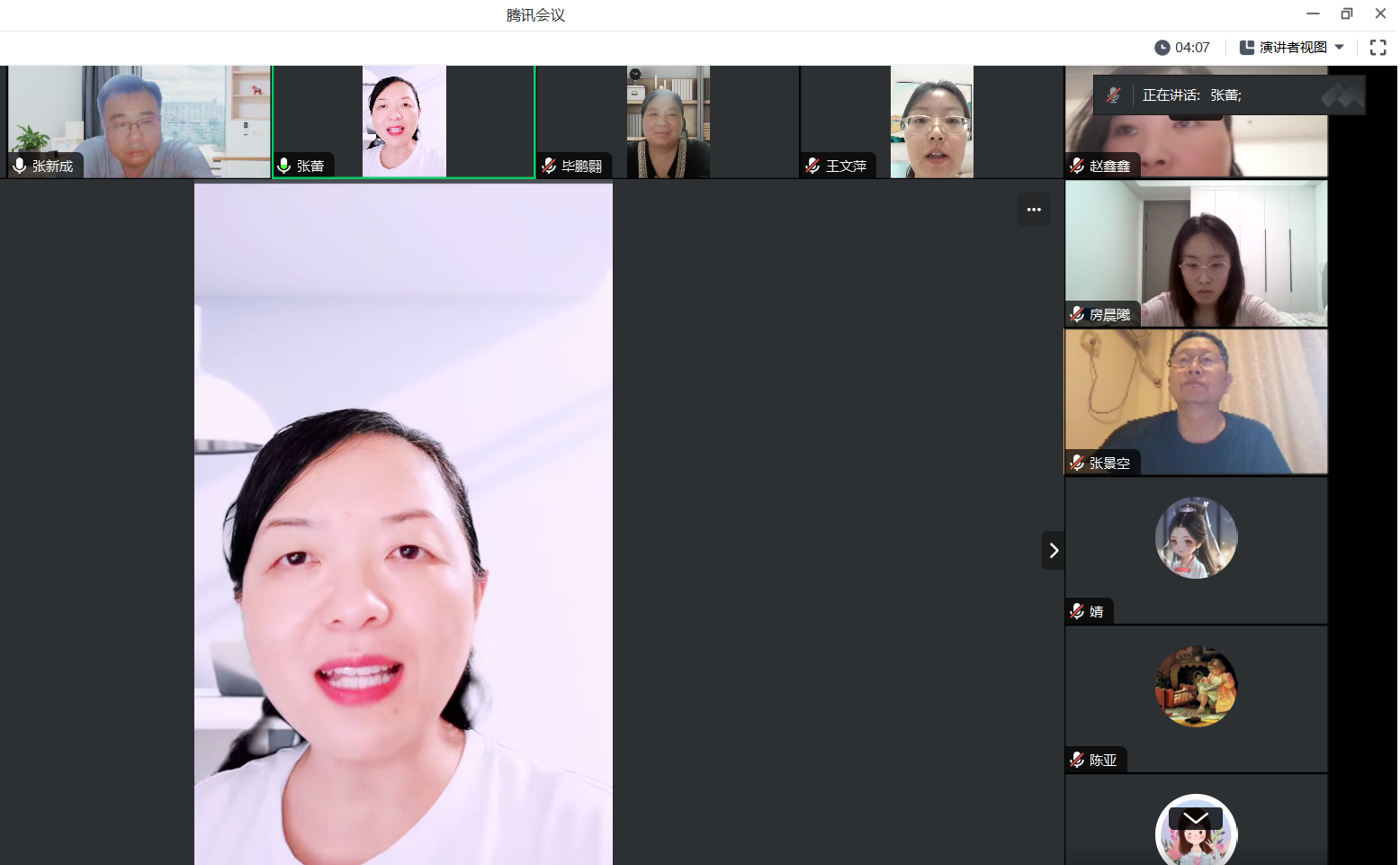The image size is (1400, 865).
Task: Open the three-dot more options on main video
Action: point(1034,210)
